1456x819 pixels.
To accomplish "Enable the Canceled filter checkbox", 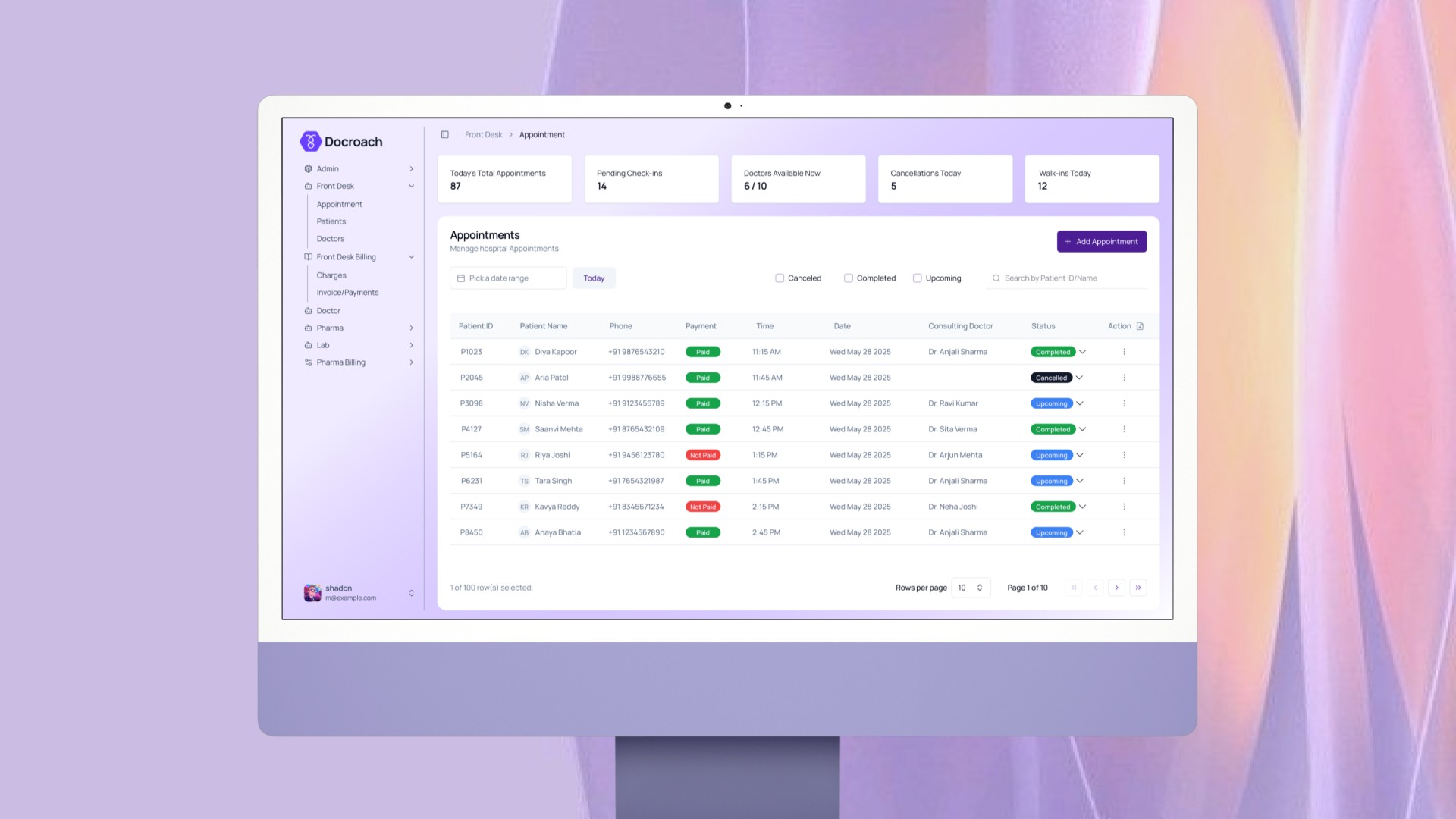I will [x=780, y=278].
